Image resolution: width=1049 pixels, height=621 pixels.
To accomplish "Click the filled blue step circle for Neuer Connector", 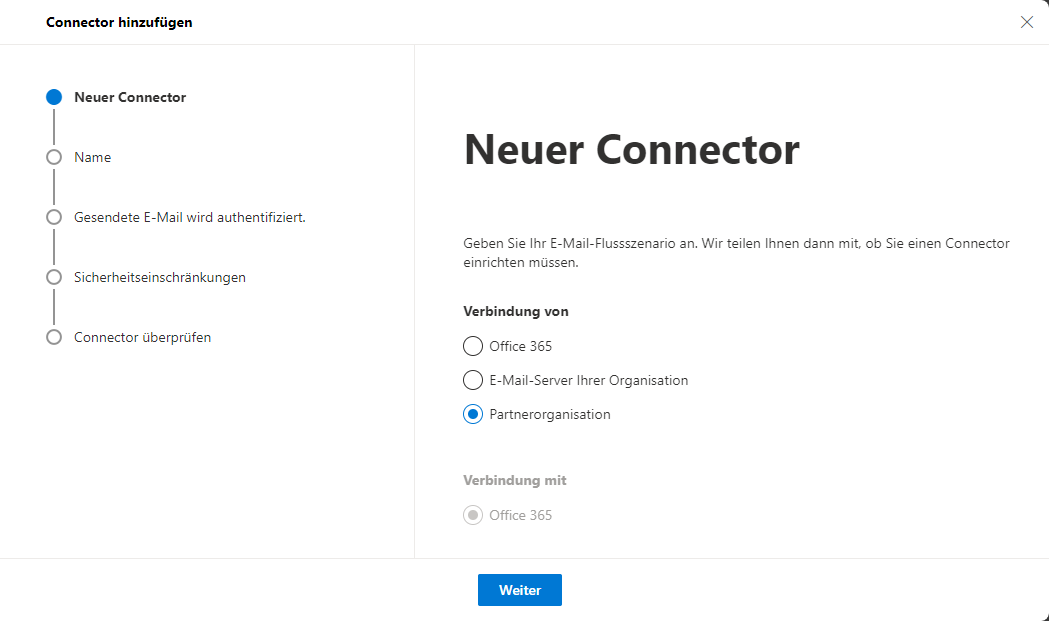I will tap(54, 97).
